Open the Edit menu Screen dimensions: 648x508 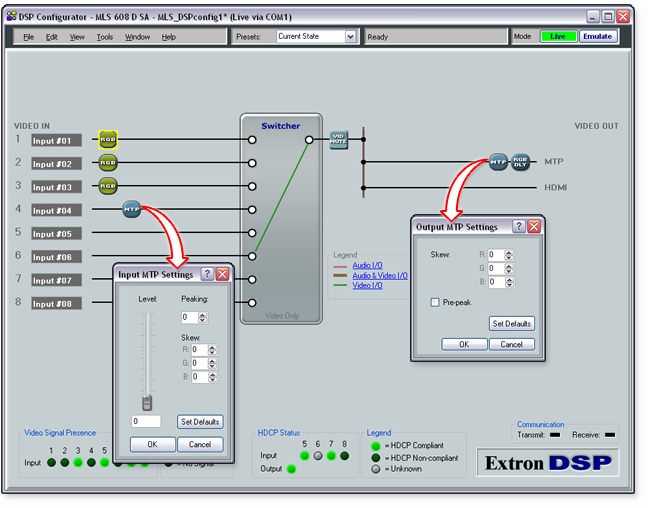(52, 37)
